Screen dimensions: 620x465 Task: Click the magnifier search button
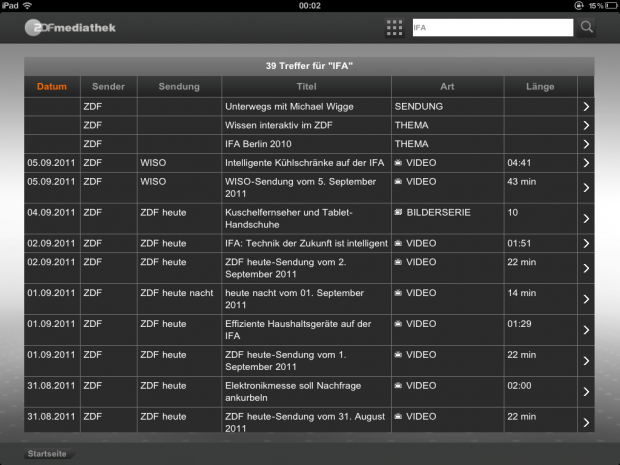586,27
